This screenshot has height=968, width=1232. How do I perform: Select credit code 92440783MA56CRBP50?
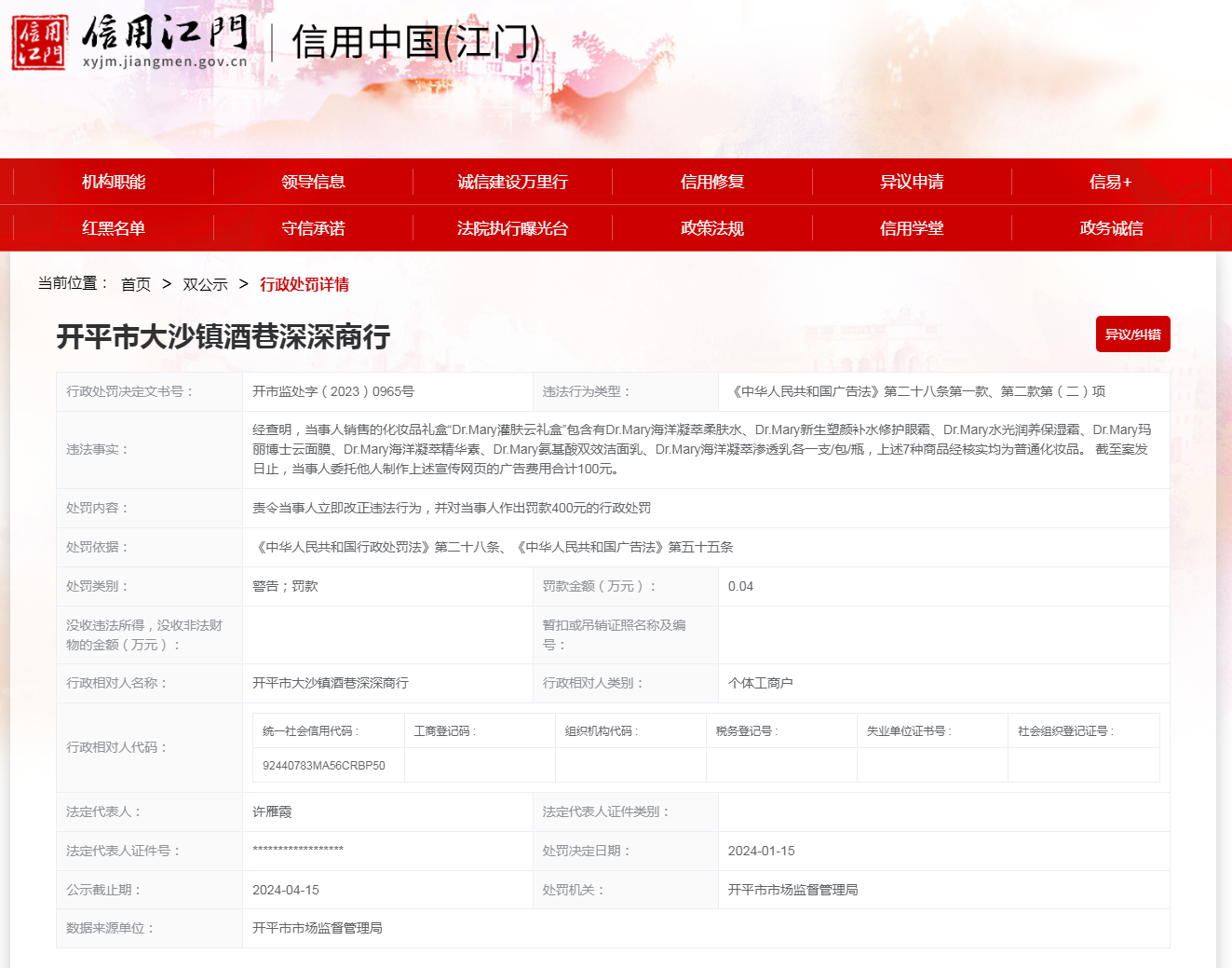[324, 765]
